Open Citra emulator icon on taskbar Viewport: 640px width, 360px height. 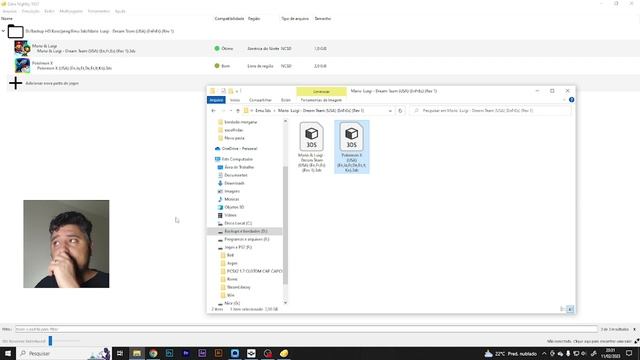(x=284, y=353)
